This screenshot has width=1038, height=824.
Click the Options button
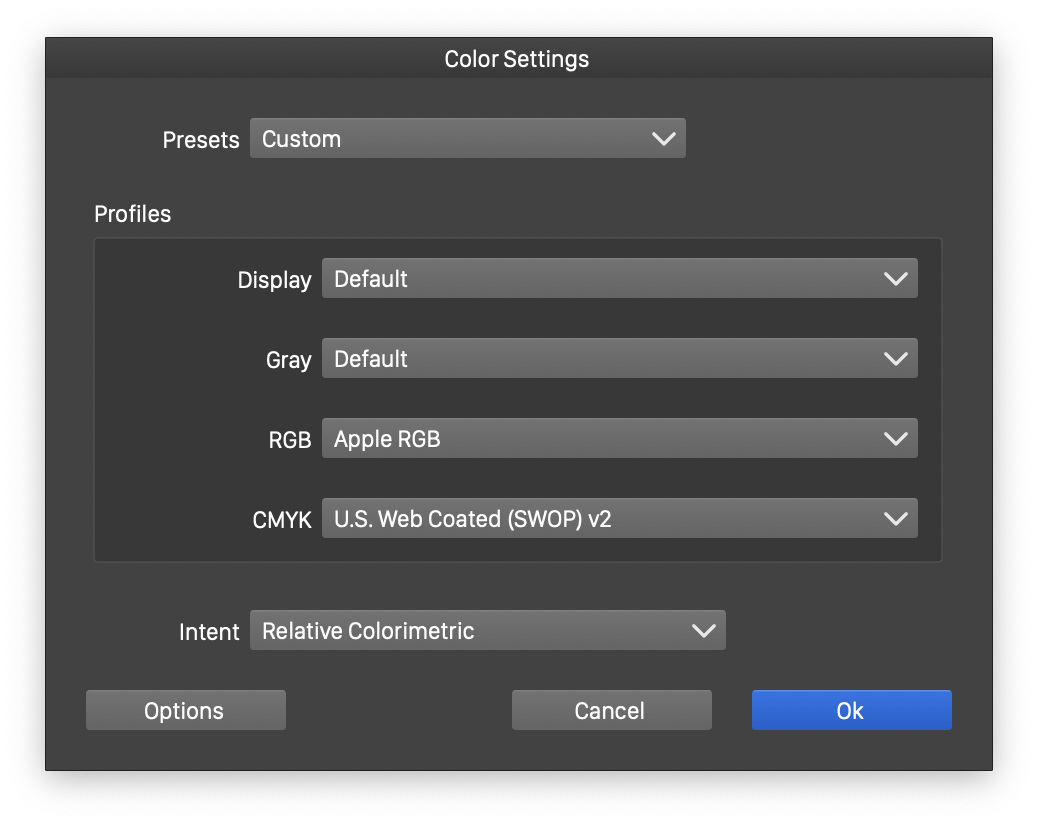pyautogui.click(x=185, y=710)
